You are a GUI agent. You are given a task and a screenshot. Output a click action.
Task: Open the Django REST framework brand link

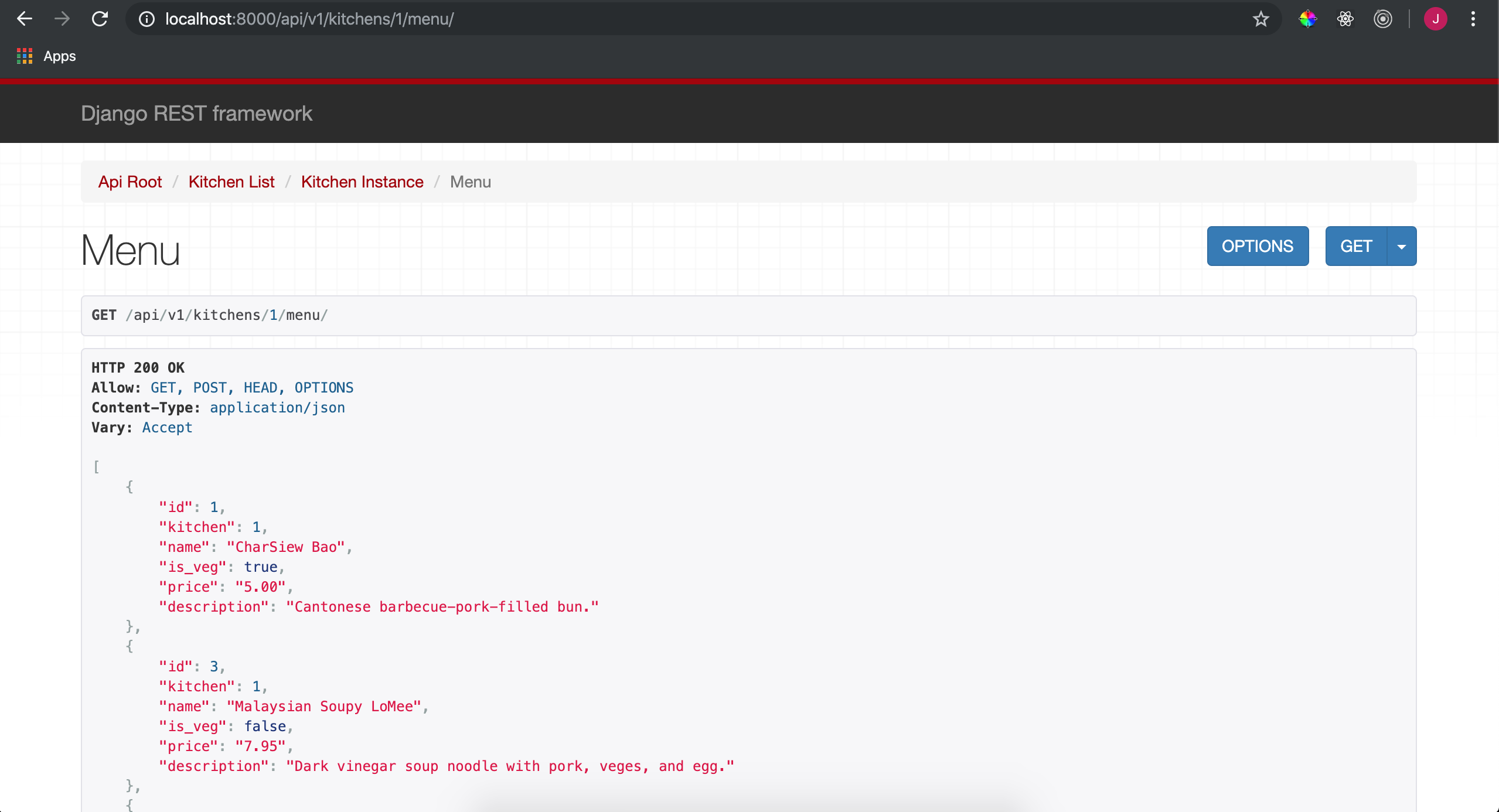click(x=196, y=113)
